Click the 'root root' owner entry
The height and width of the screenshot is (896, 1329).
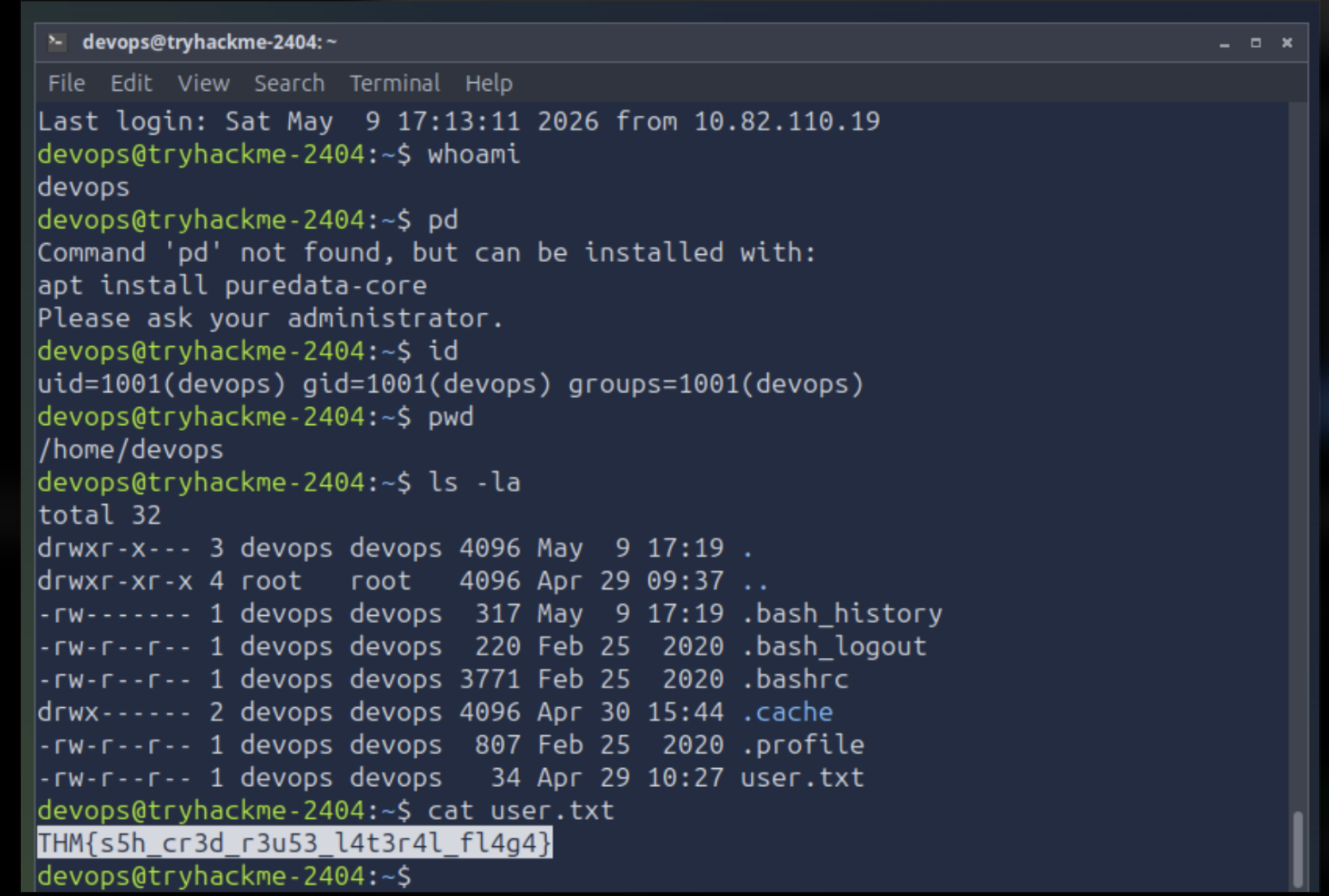click(x=326, y=581)
